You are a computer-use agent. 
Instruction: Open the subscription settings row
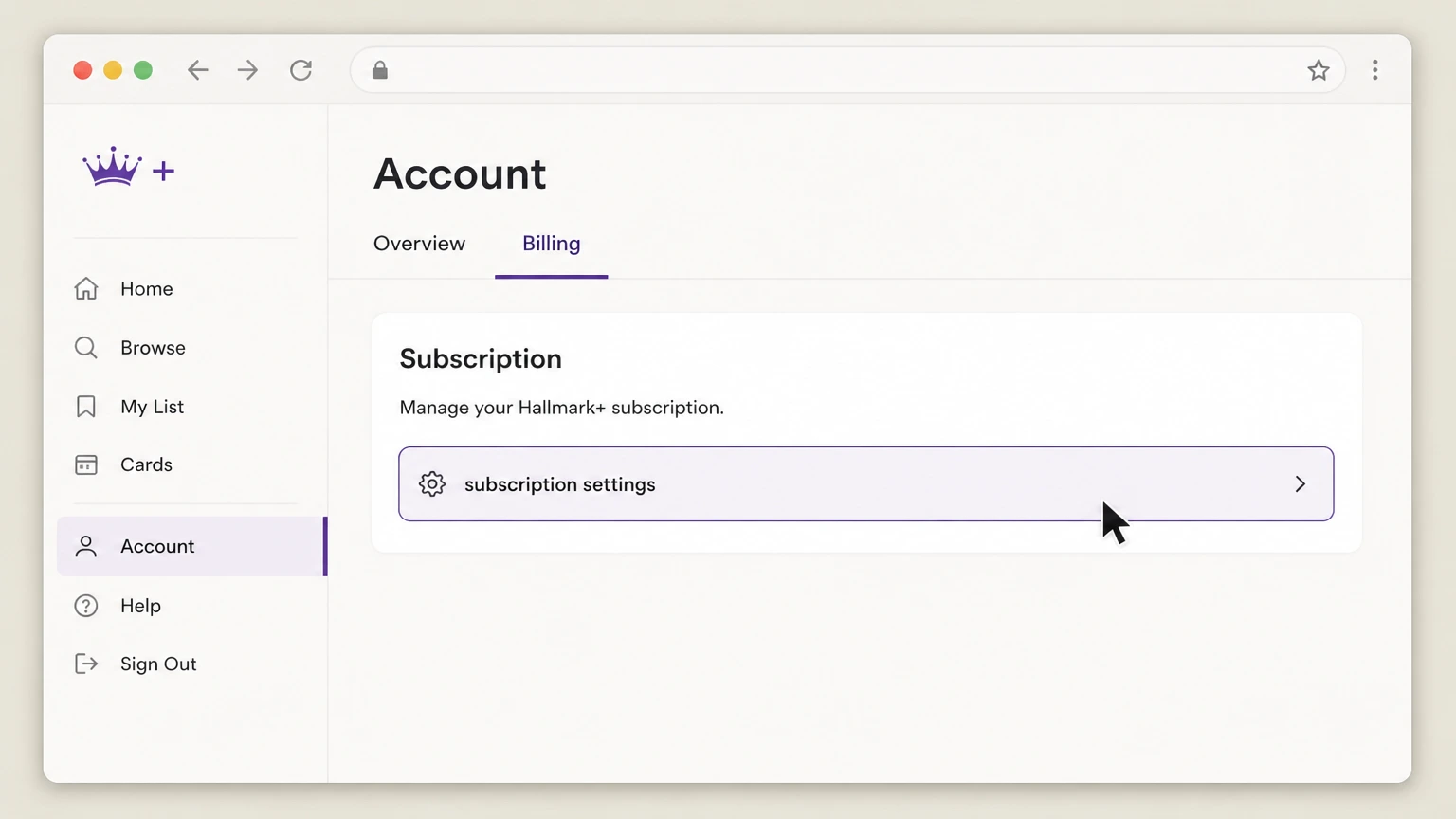click(x=866, y=484)
